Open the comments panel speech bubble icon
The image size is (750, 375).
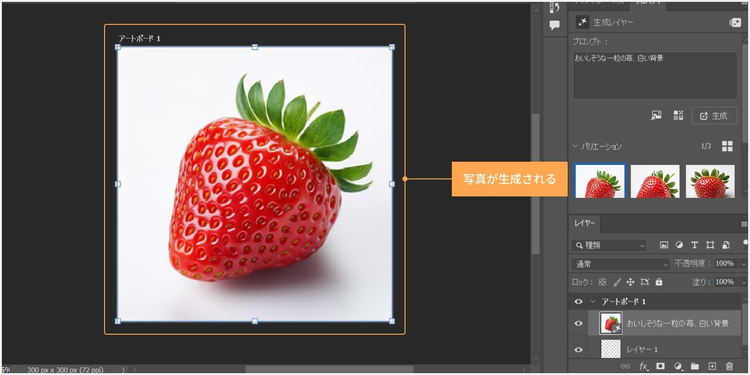554,25
